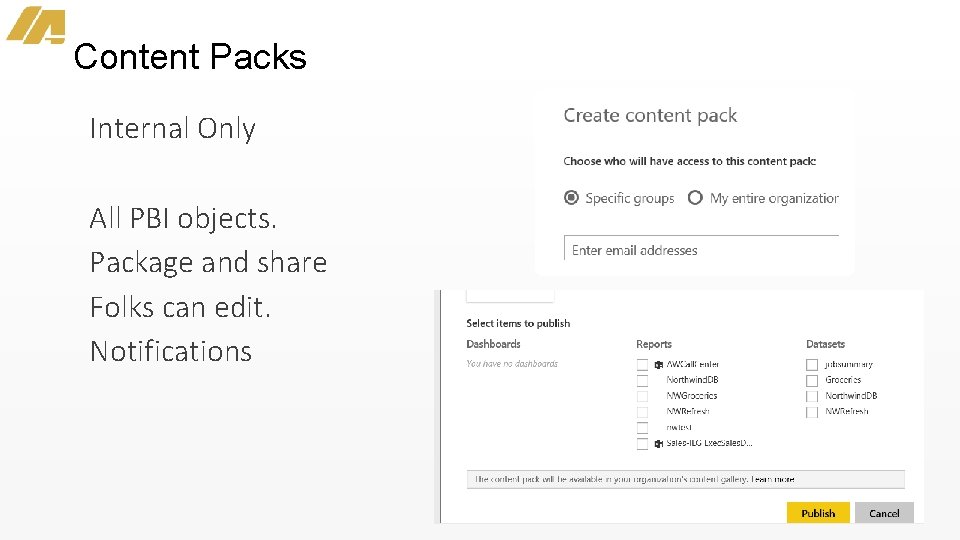Check the AWCallCenter report checkbox

642,365
